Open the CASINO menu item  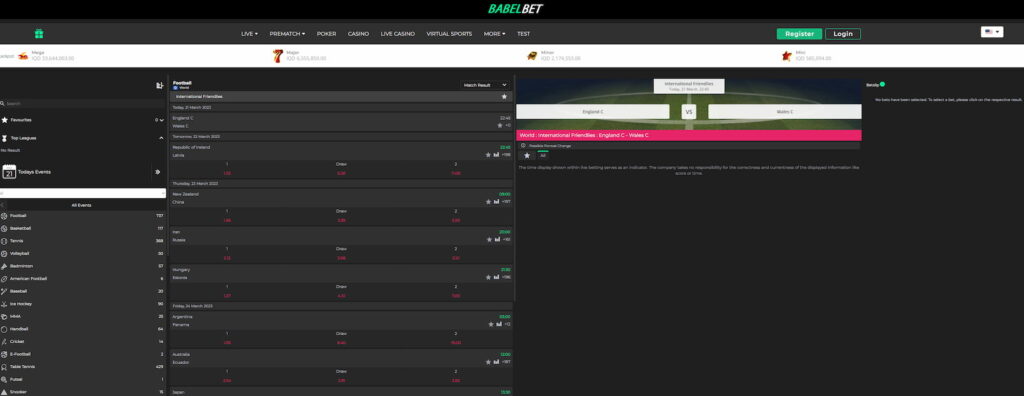click(x=359, y=33)
